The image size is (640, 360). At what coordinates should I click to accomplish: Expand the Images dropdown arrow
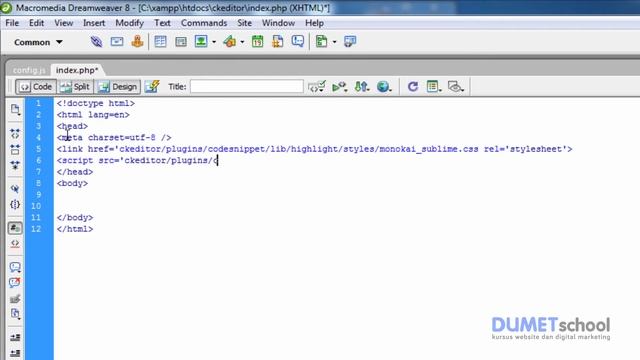pos(214,42)
